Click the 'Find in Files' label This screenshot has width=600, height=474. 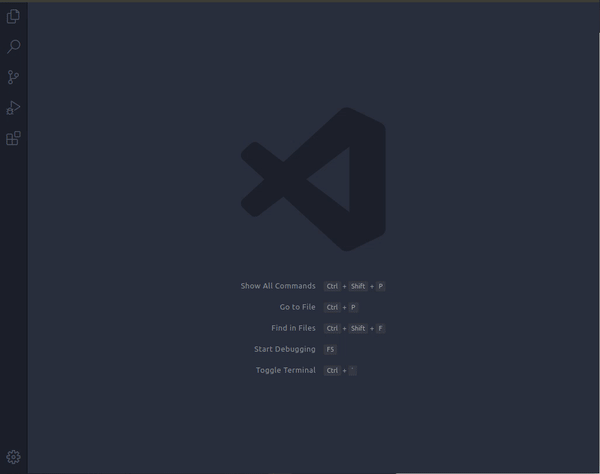click(293, 328)
